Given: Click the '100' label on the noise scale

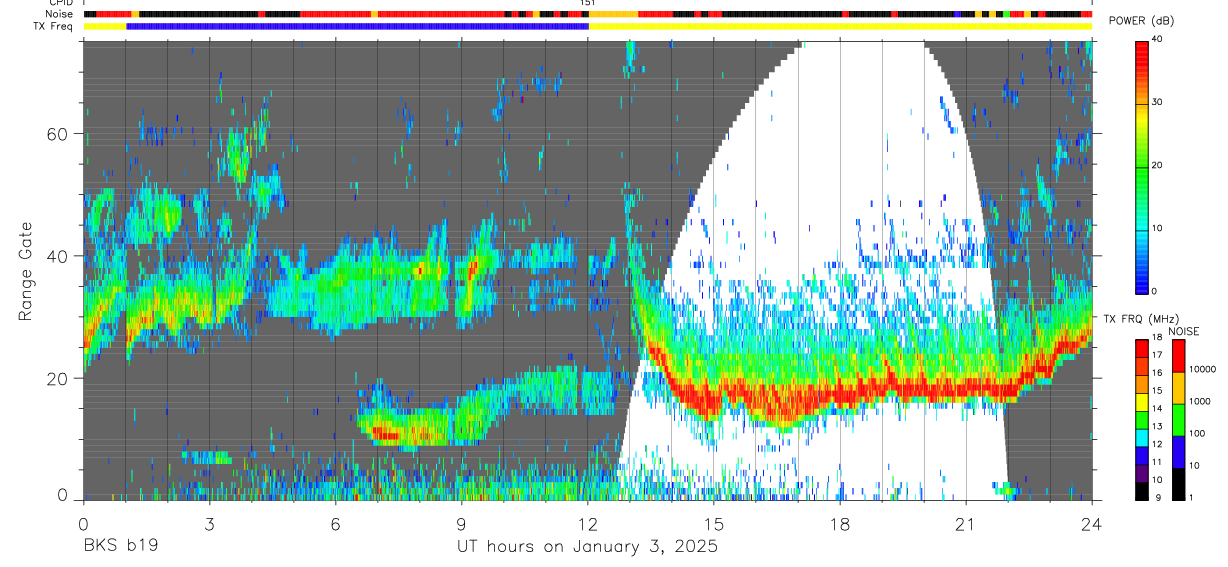Looking at the screenshot, I should pos(1196,433).
